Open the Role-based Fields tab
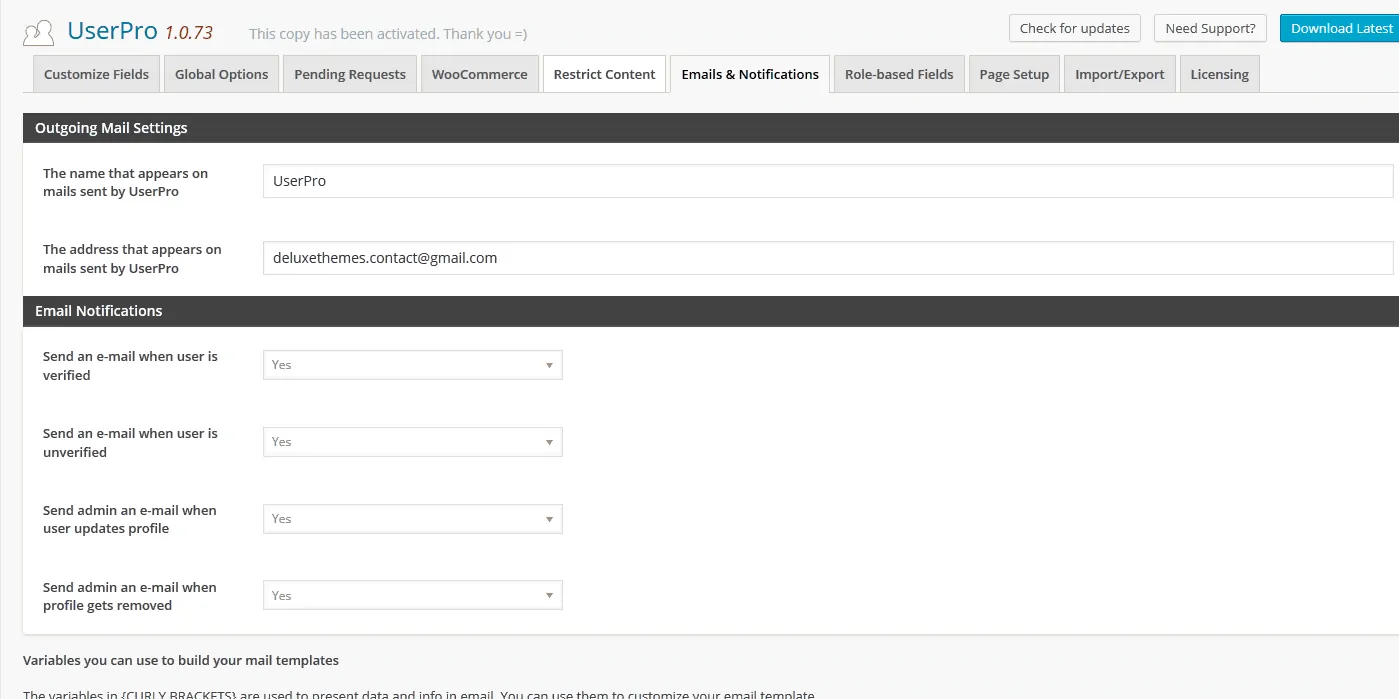This screenshot has height=699, width=1399. point(899,74)
